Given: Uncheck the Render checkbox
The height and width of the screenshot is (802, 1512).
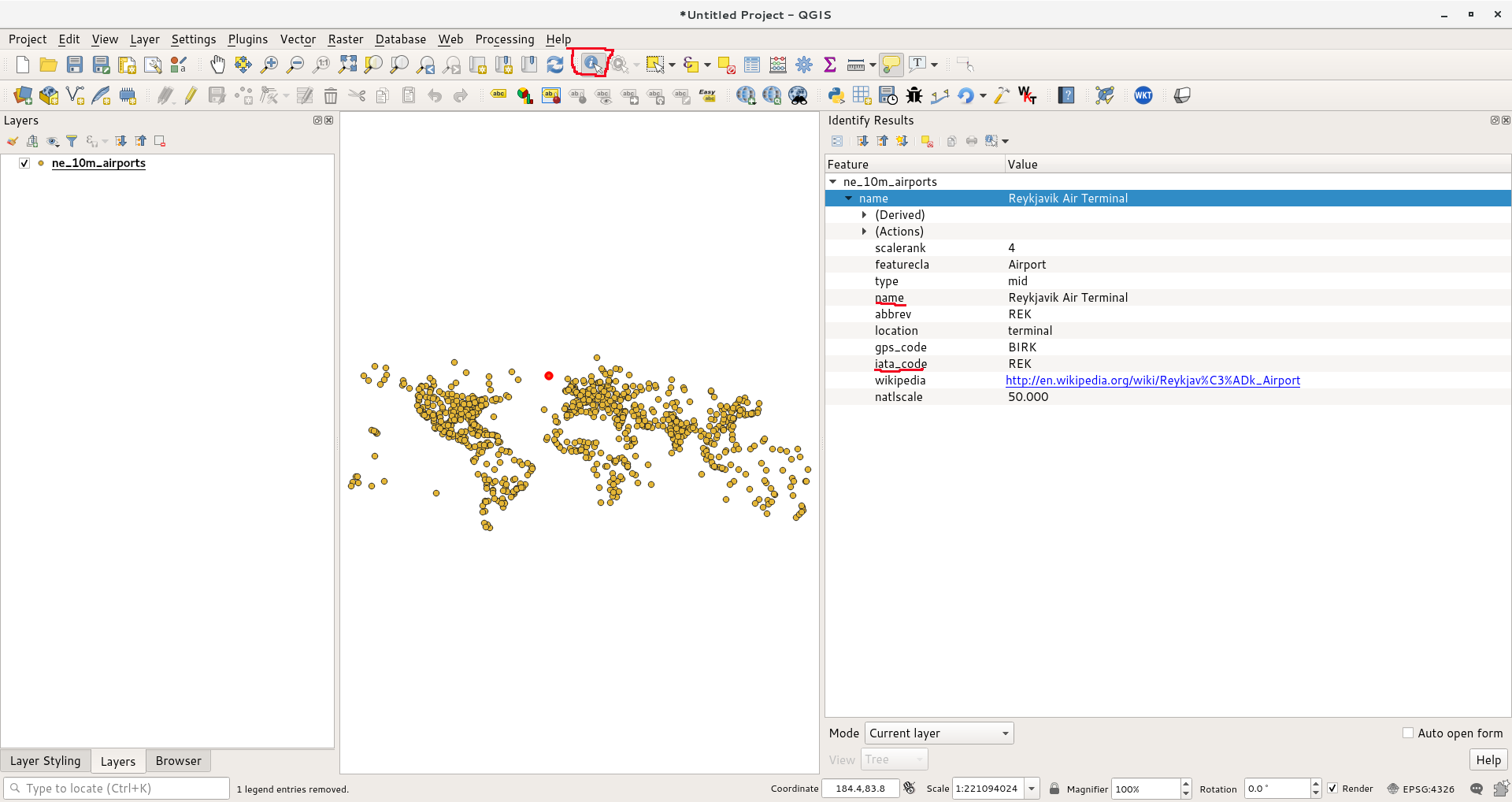Looking at the screenshot, I should point(1332,788).
